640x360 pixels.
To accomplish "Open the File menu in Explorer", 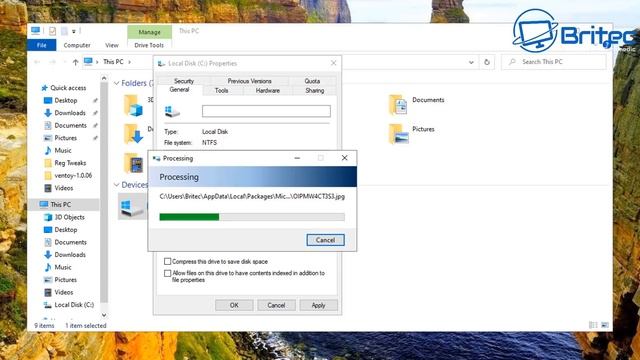I will pos(42,45).
